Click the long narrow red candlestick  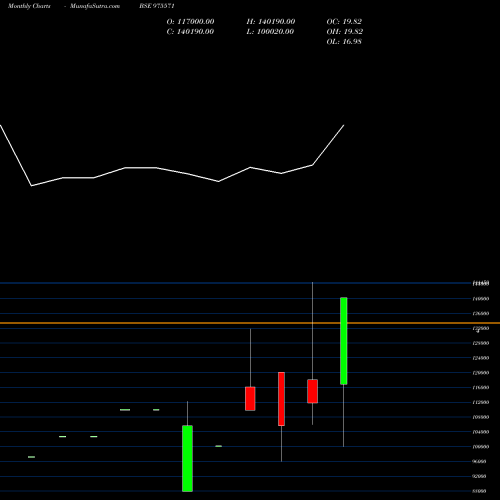(x=281, y=399)
